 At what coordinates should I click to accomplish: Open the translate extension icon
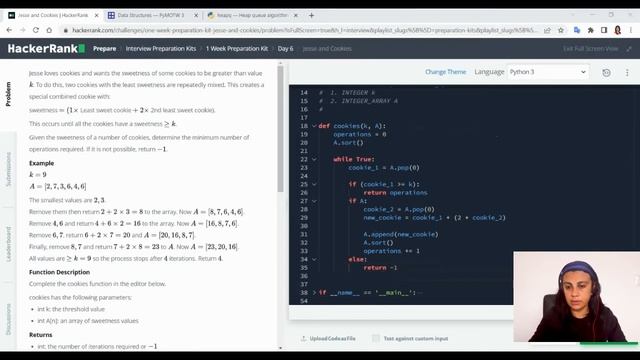pos(577,30)
